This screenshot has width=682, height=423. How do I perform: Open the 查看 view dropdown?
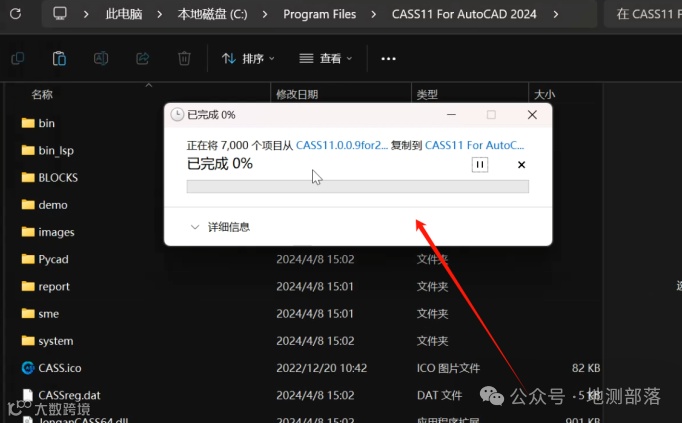pyautogui.click(x=326, y=58)
